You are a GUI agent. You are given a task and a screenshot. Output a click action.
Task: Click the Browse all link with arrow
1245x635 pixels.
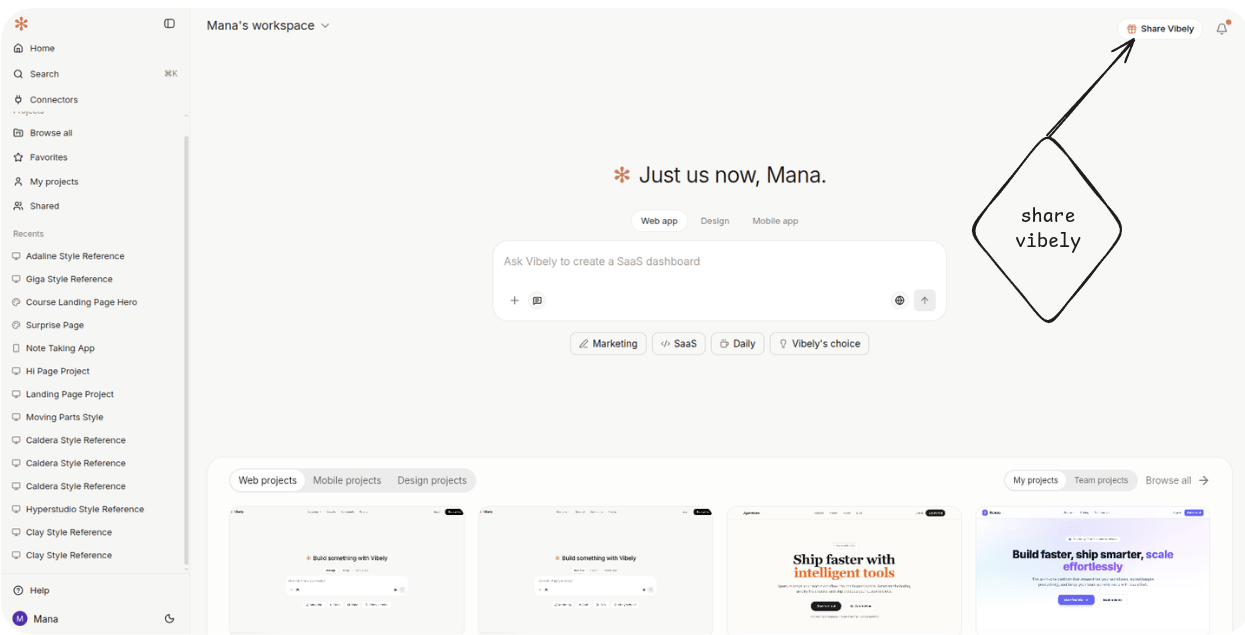(x=1177, y=481)
